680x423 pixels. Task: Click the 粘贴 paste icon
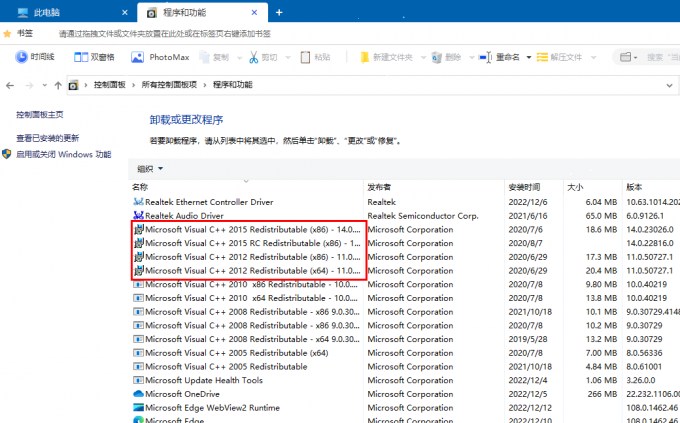(x=305, y=57)
